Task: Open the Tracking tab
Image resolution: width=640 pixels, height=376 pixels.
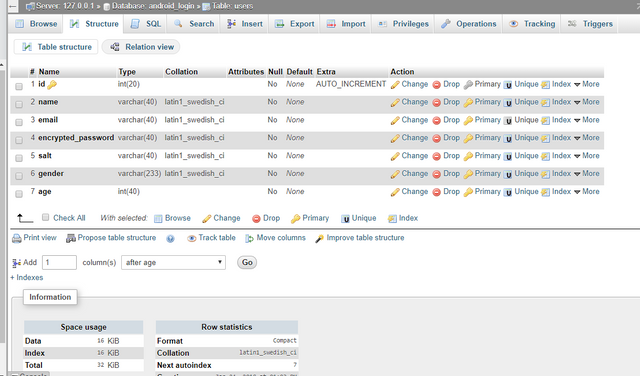Action: (532, 24)
